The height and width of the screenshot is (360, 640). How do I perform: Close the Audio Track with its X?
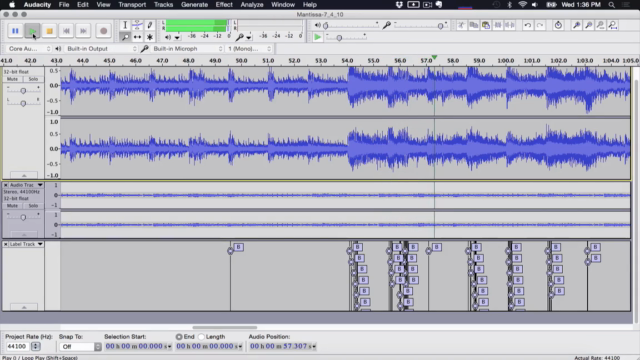tap(6, 185)
